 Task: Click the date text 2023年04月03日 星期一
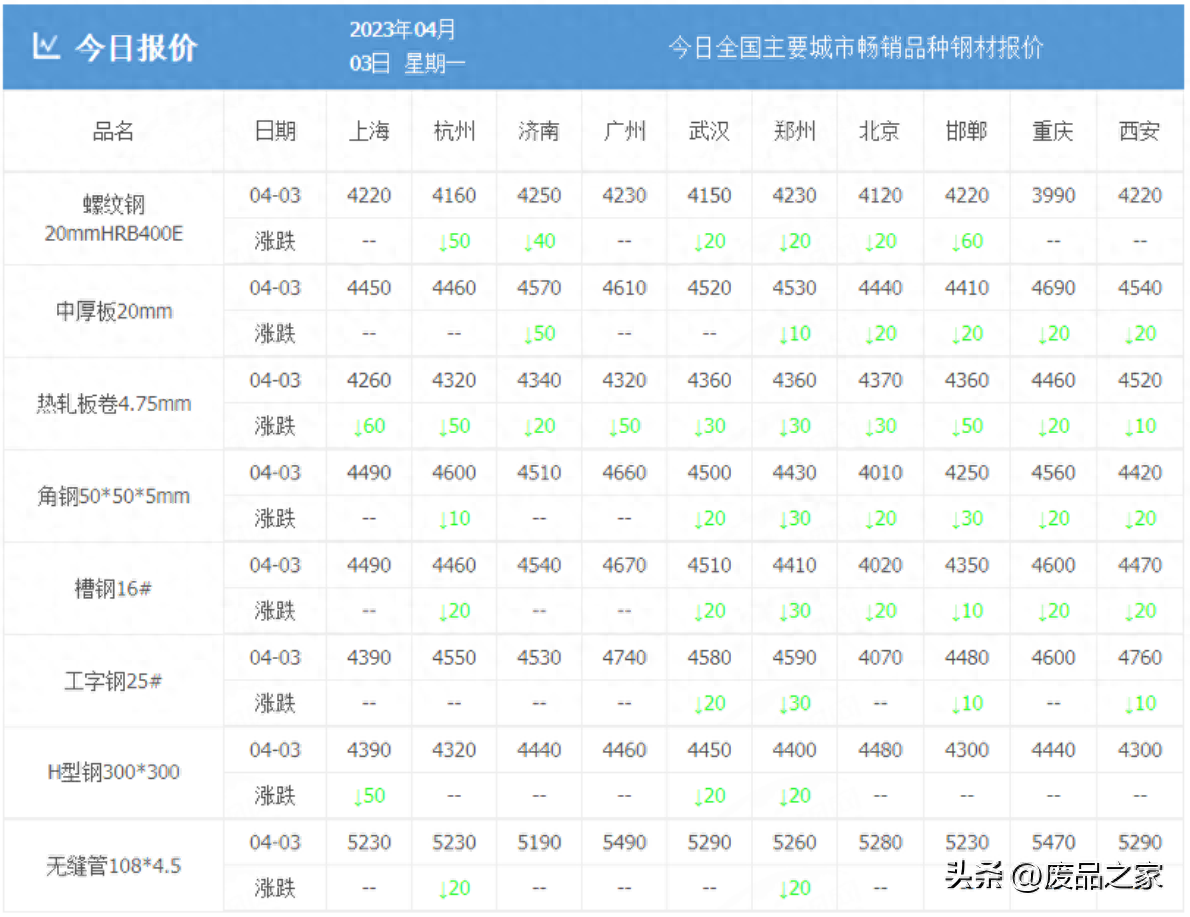403,45
